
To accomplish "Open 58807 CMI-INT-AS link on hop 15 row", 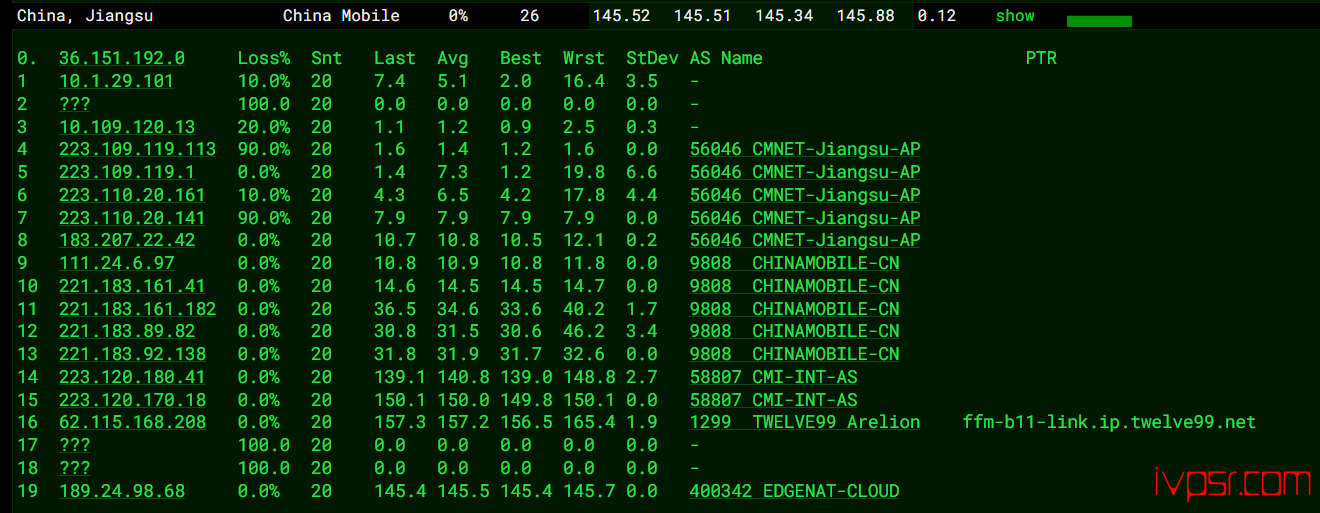I will (774, 400).
